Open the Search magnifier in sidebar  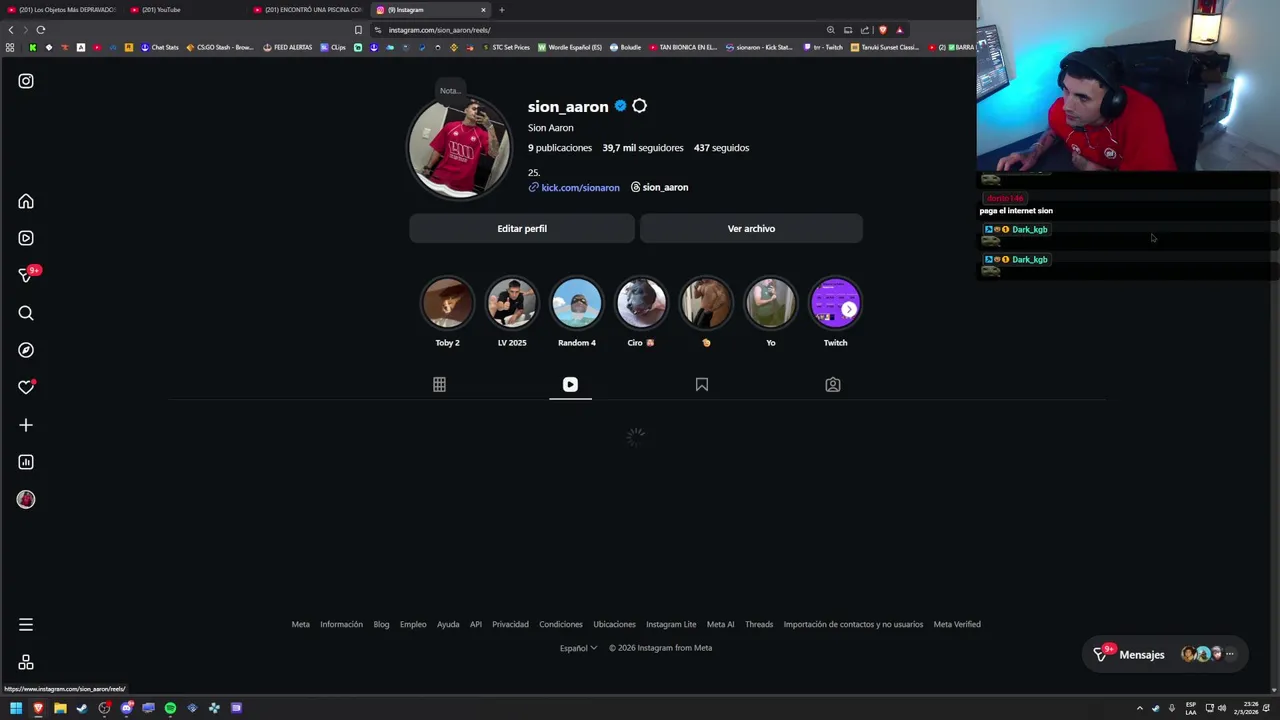pyautogui.click(x=26, y=313)
